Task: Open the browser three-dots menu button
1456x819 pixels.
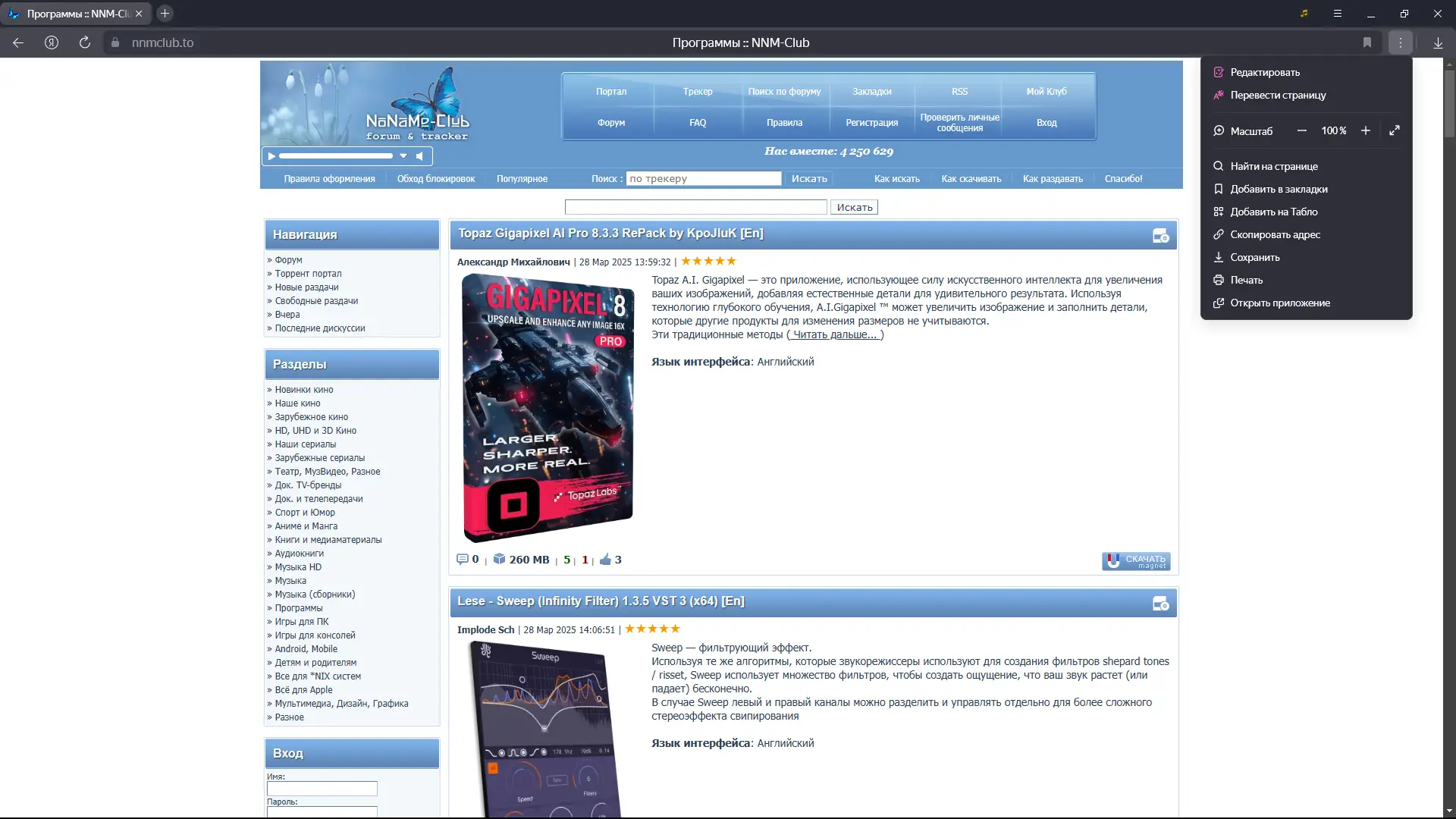Action: coord(1400,43)
